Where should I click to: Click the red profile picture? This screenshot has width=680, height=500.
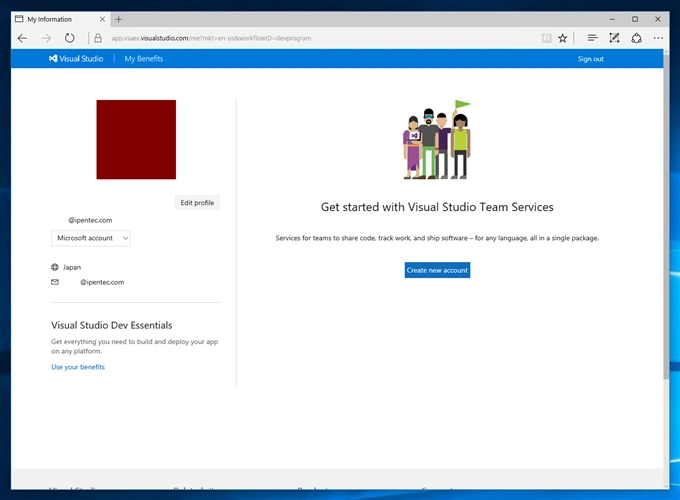pos(136,140)
